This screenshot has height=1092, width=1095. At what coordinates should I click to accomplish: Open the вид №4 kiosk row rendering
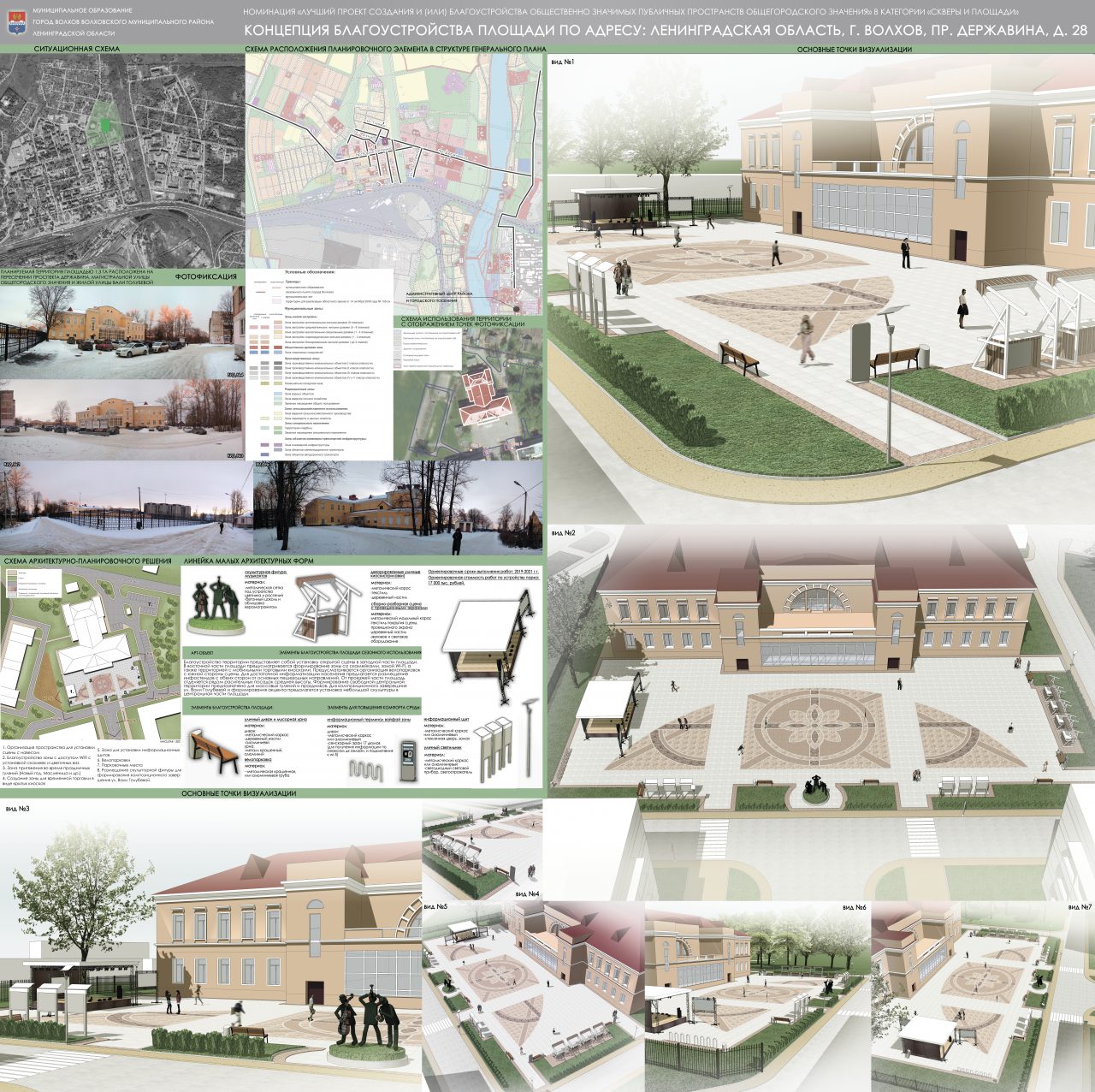[482, 849]
